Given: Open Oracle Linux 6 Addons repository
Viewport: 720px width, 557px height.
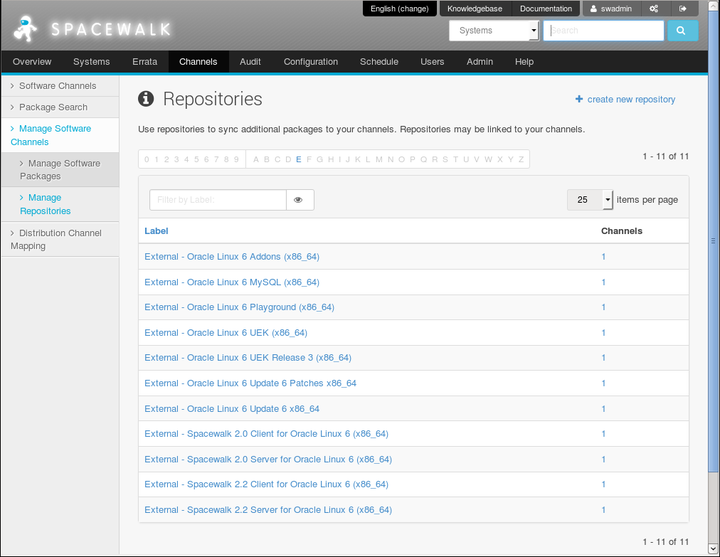Looking at the screenshot, I should (x=232, y=257).
